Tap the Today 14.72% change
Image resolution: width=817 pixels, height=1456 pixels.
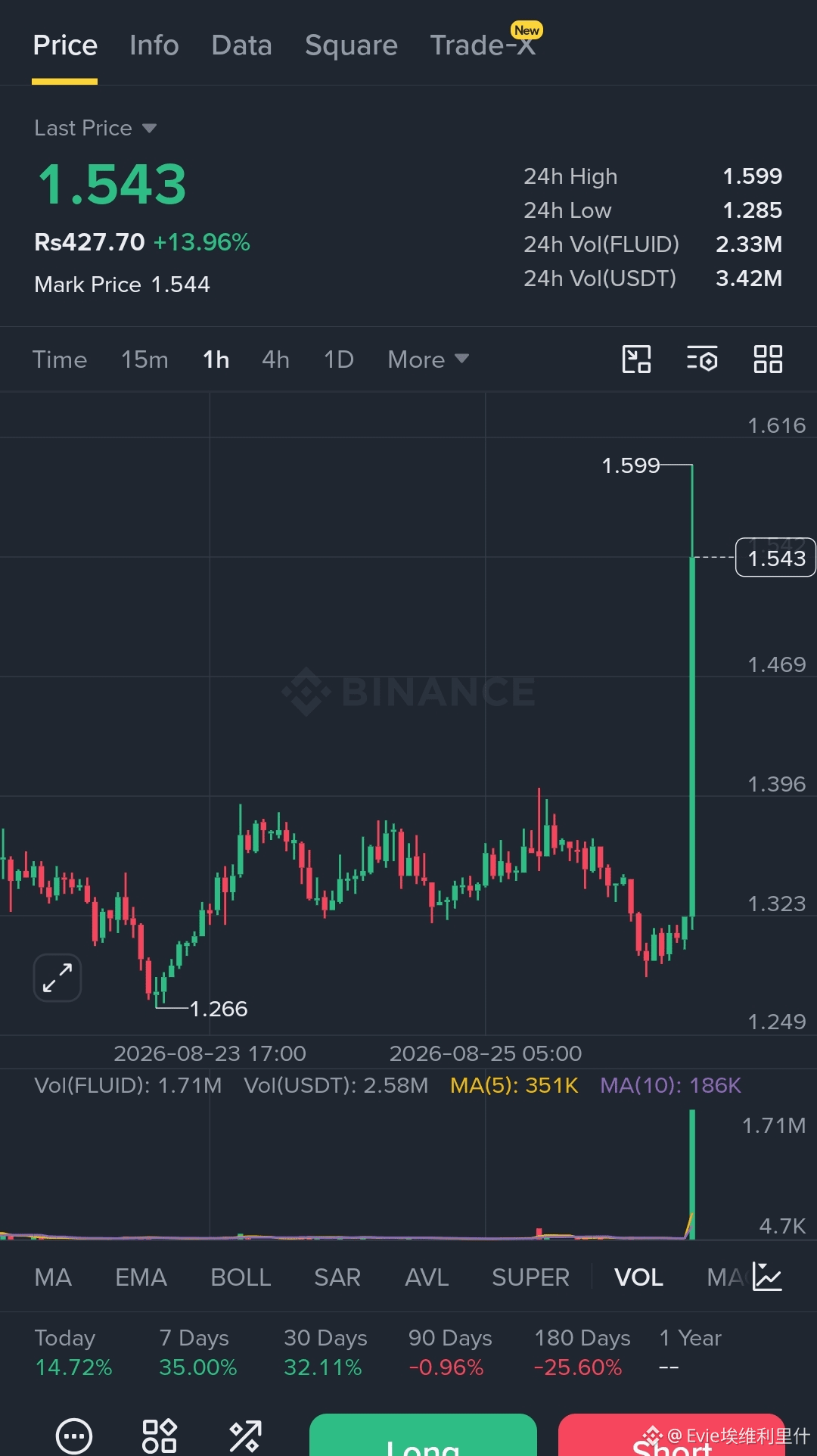tap(73, 1352)
